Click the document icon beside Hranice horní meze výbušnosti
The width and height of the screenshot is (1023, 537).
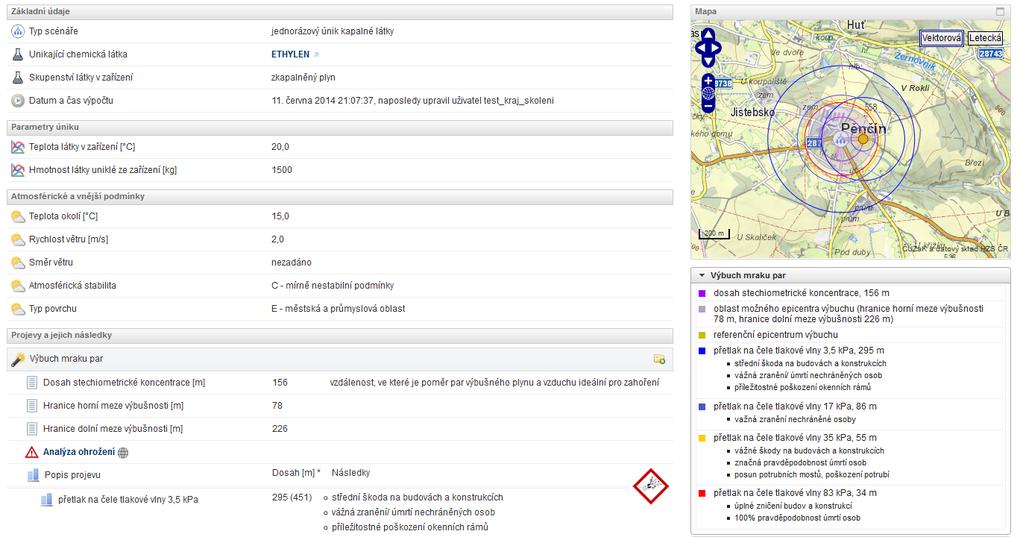[32, 406]
